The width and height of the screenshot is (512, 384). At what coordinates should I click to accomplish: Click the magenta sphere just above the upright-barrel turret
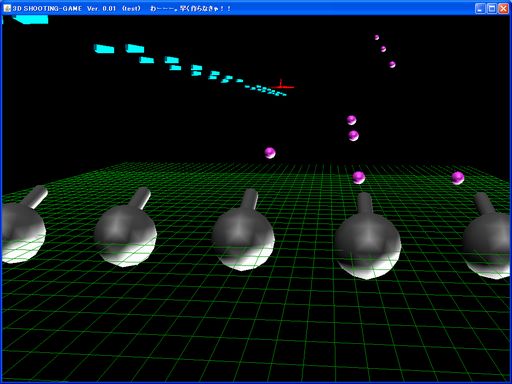pos(359,178)
